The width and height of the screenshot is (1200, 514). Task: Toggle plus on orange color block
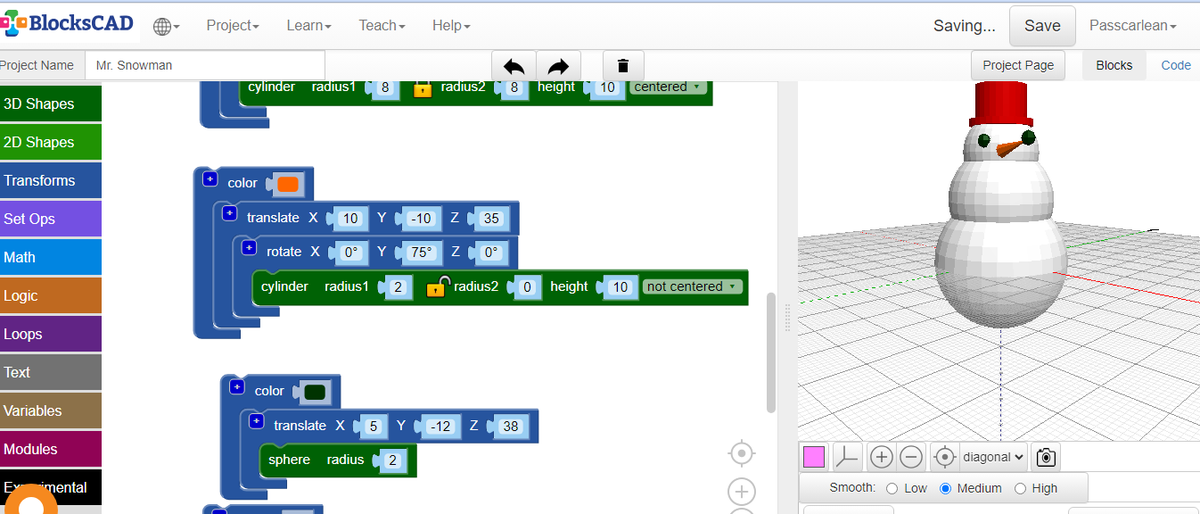pos(210,179)
